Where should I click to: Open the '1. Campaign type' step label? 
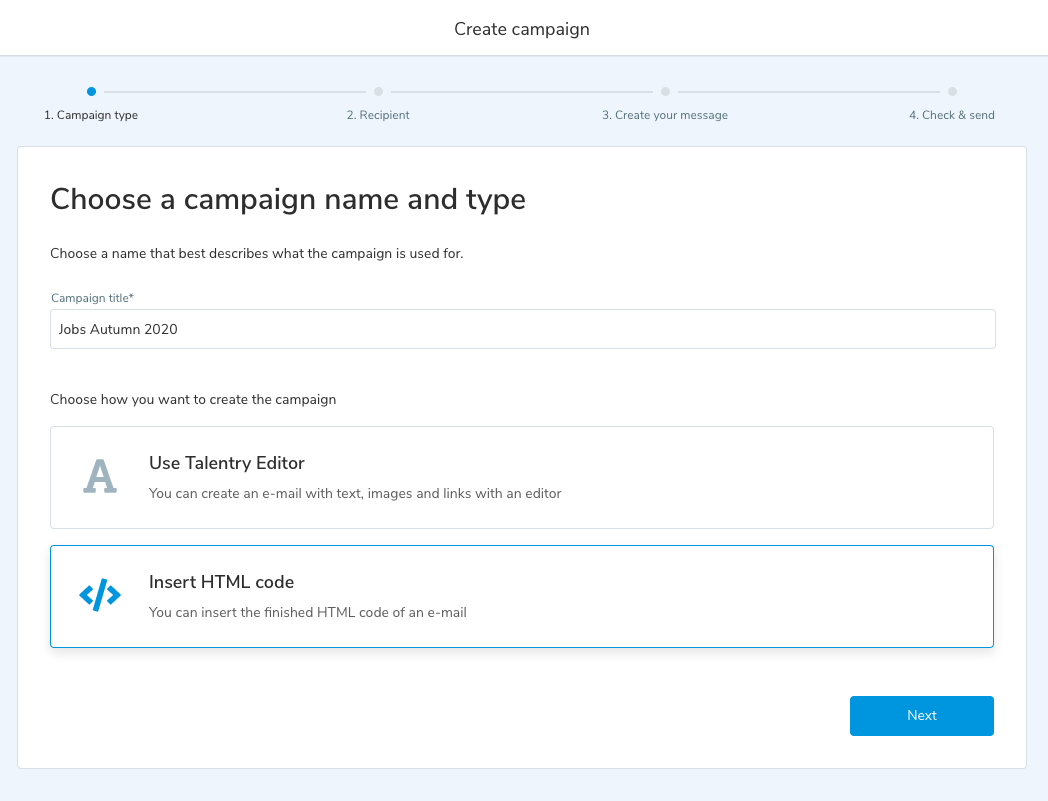coord(91,115)
